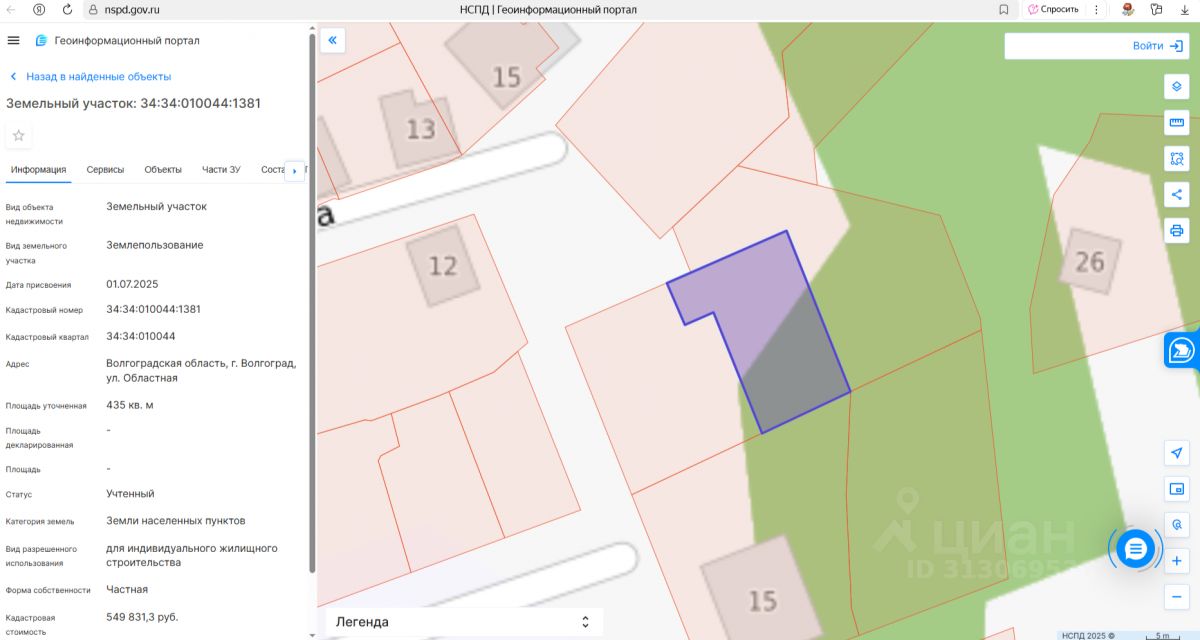Click building number 26 on the map
This screenshot has width=1200, height=640.
point(1089,262)
